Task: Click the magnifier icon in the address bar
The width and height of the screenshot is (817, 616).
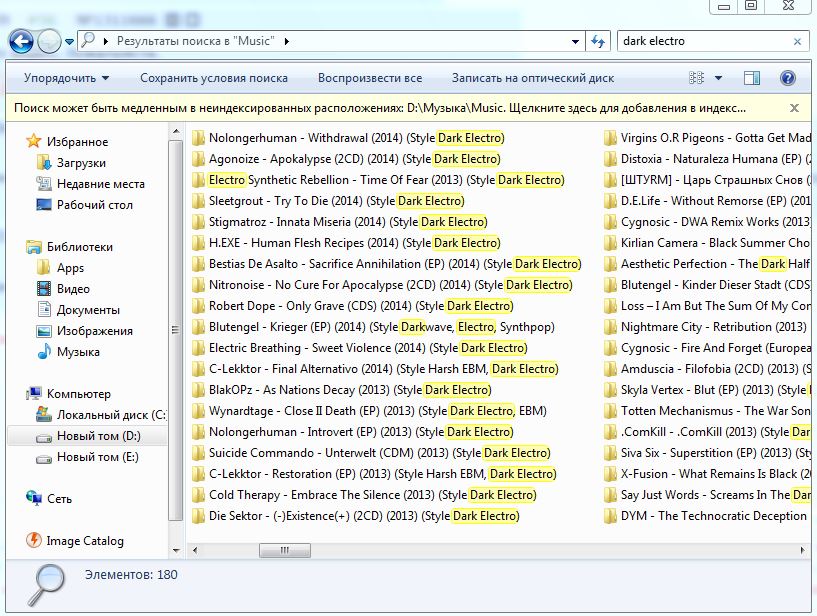Action: [89, 40]
